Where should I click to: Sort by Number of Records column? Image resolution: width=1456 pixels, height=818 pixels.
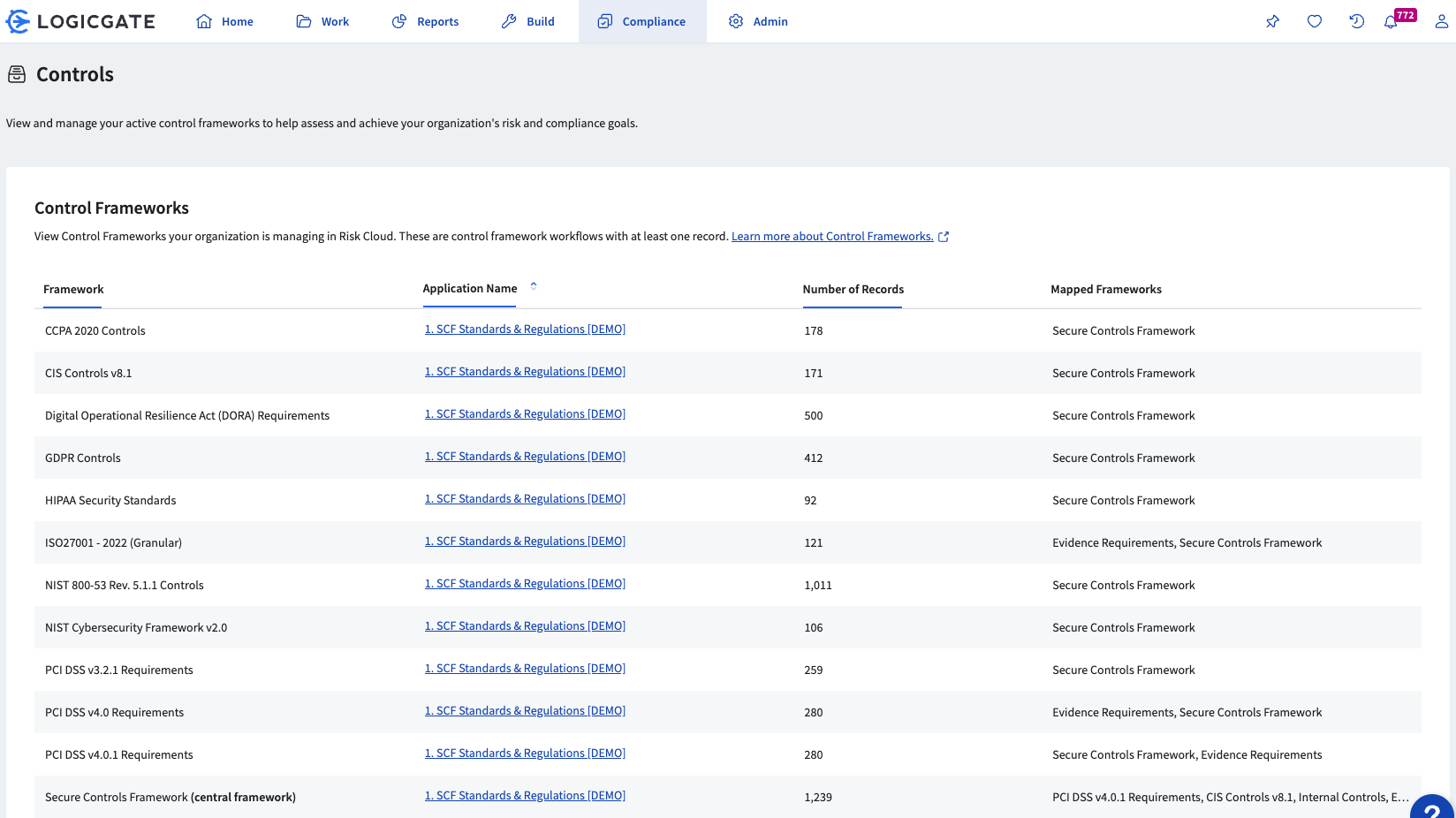click(x=853, y=289)
